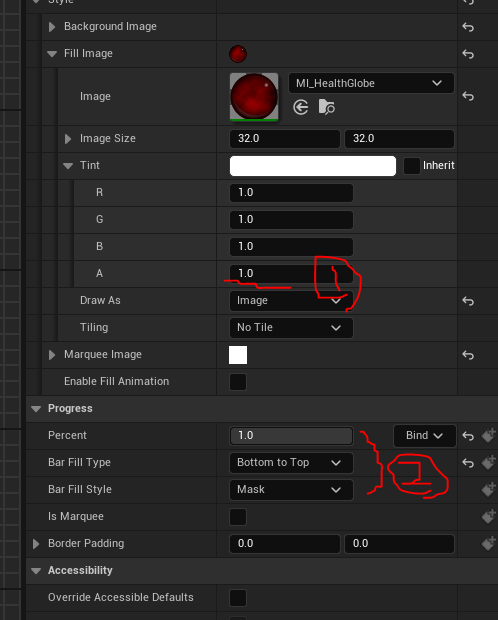Screen dimensions: 498x620
Task: Click the MI_HealthGlobe image thumbnail
Action: point(254,96)
